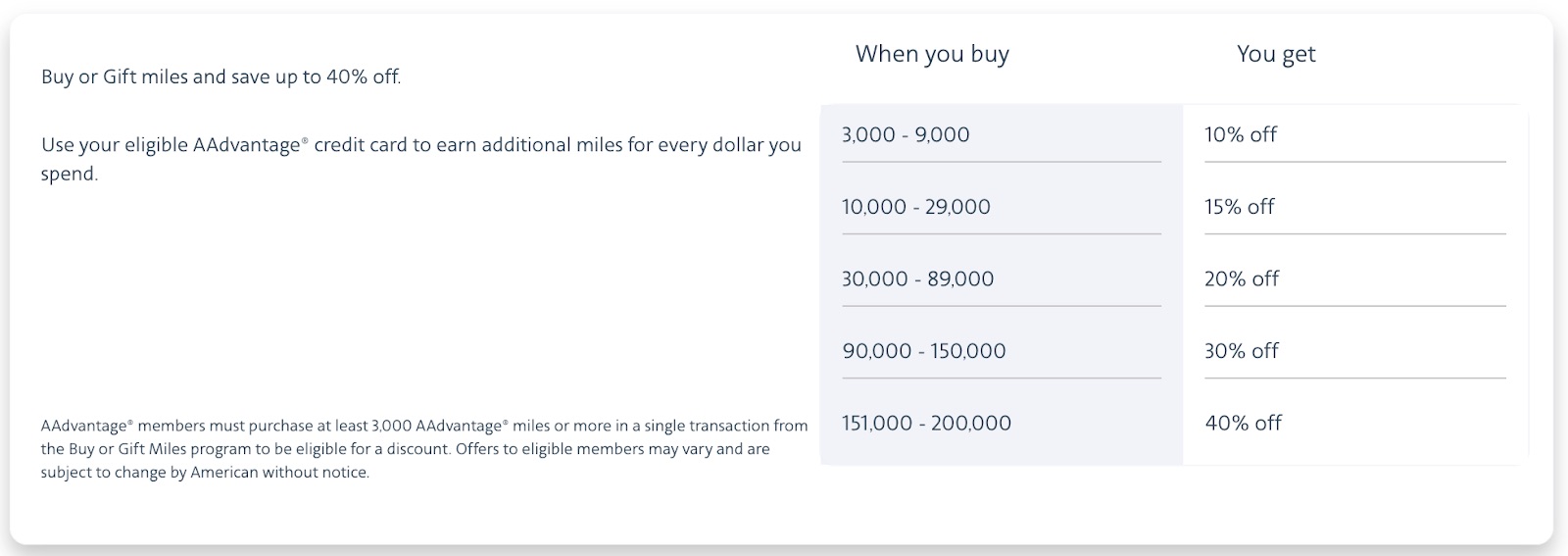This screenshot has width=1568, height=556.
Task: Click the '30% off' discount cell
Action: point(1242,351)
